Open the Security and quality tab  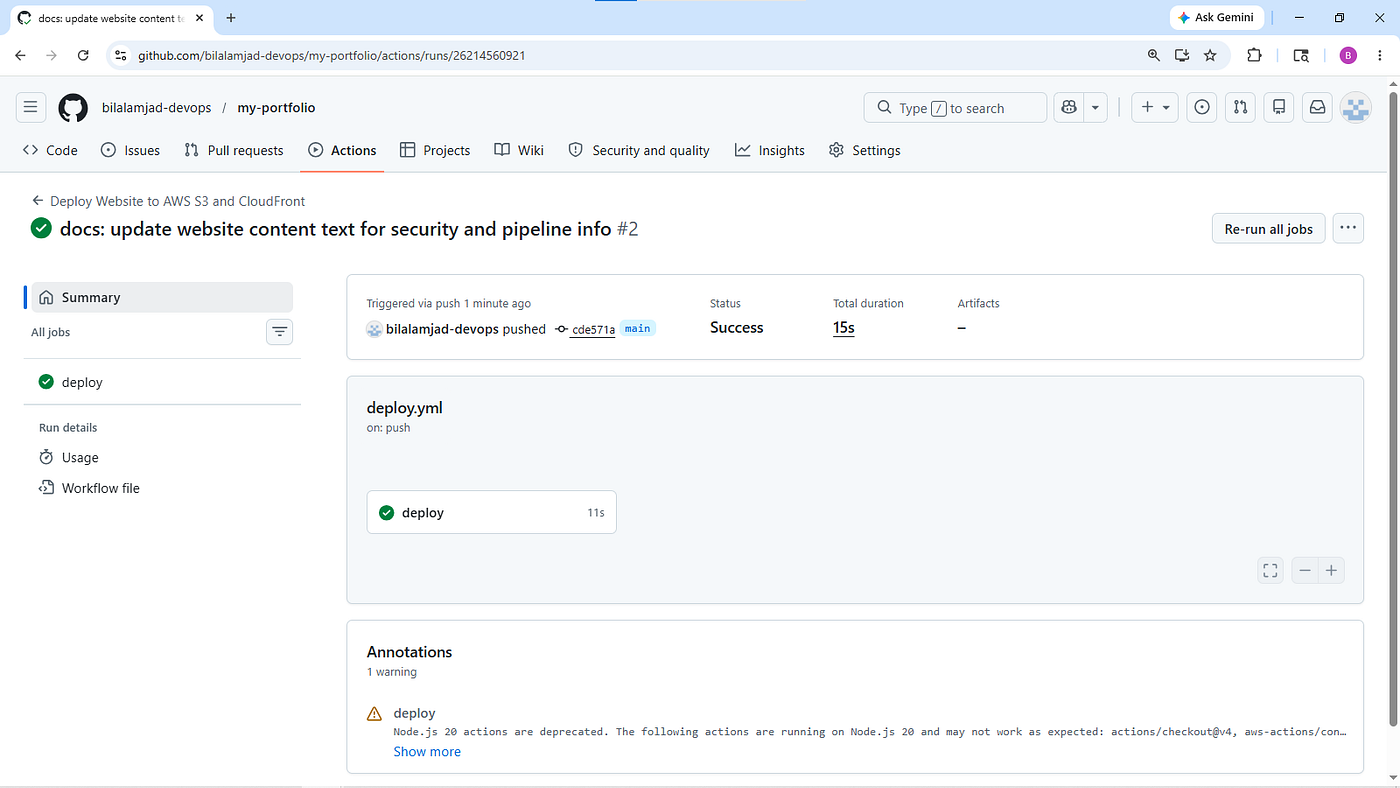tap(639, 150)
